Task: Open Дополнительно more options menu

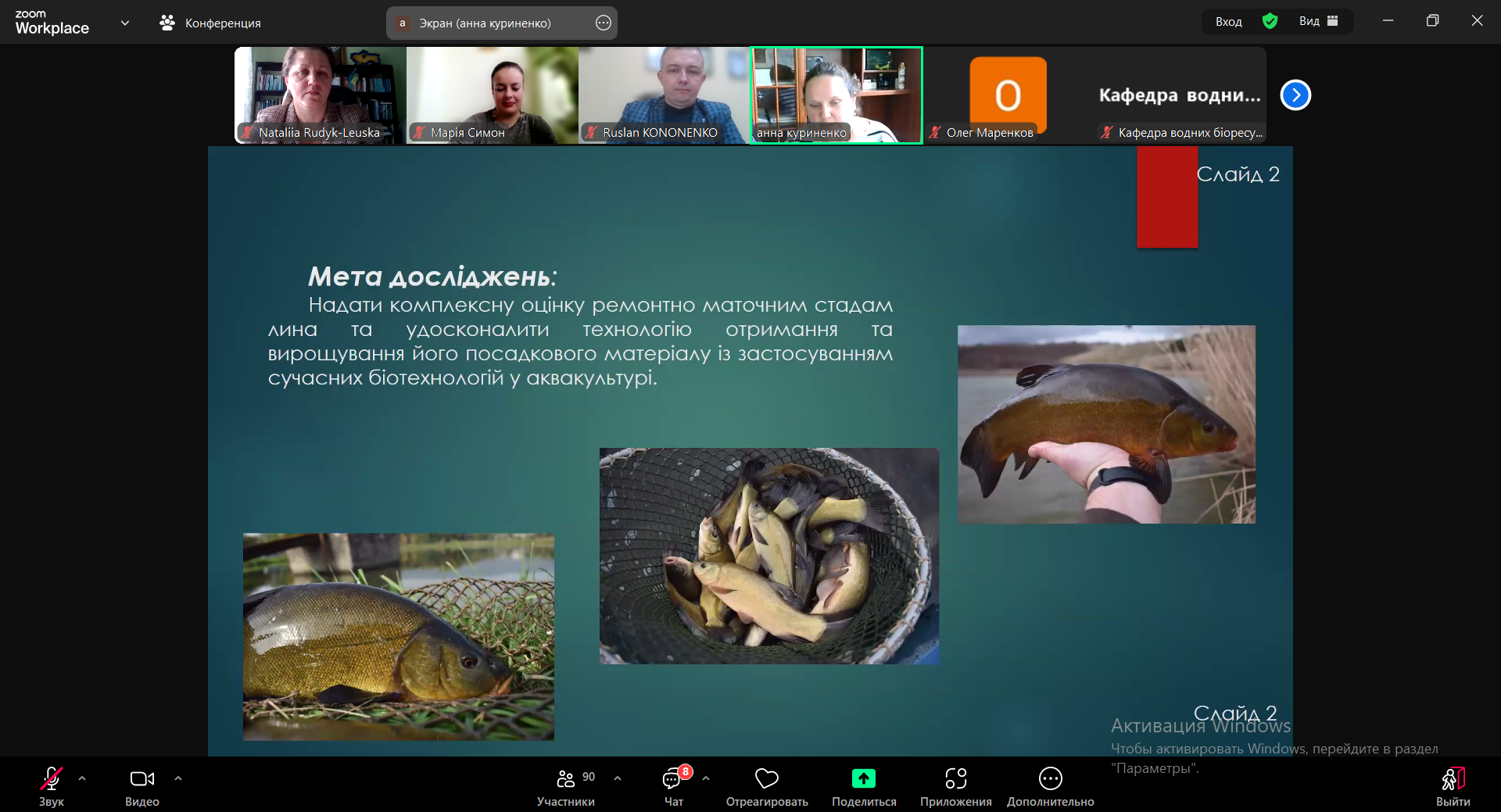Action: point(1051,785)
